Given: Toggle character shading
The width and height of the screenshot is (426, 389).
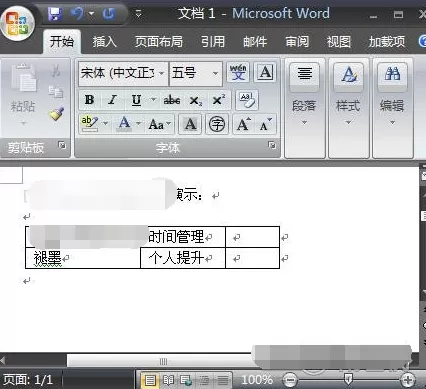Looking at the screenshot, I should [190, 124].
